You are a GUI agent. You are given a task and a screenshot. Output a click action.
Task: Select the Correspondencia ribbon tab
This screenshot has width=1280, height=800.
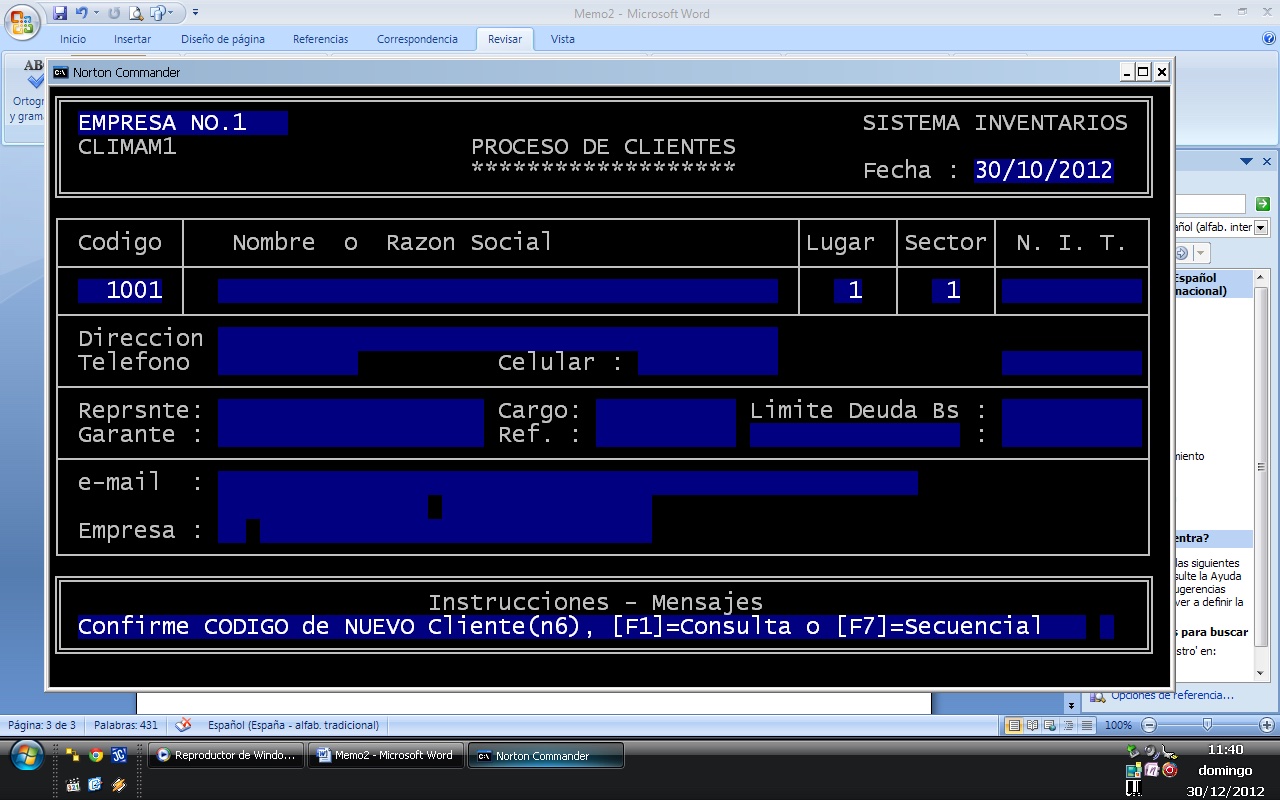pos(417,39)
